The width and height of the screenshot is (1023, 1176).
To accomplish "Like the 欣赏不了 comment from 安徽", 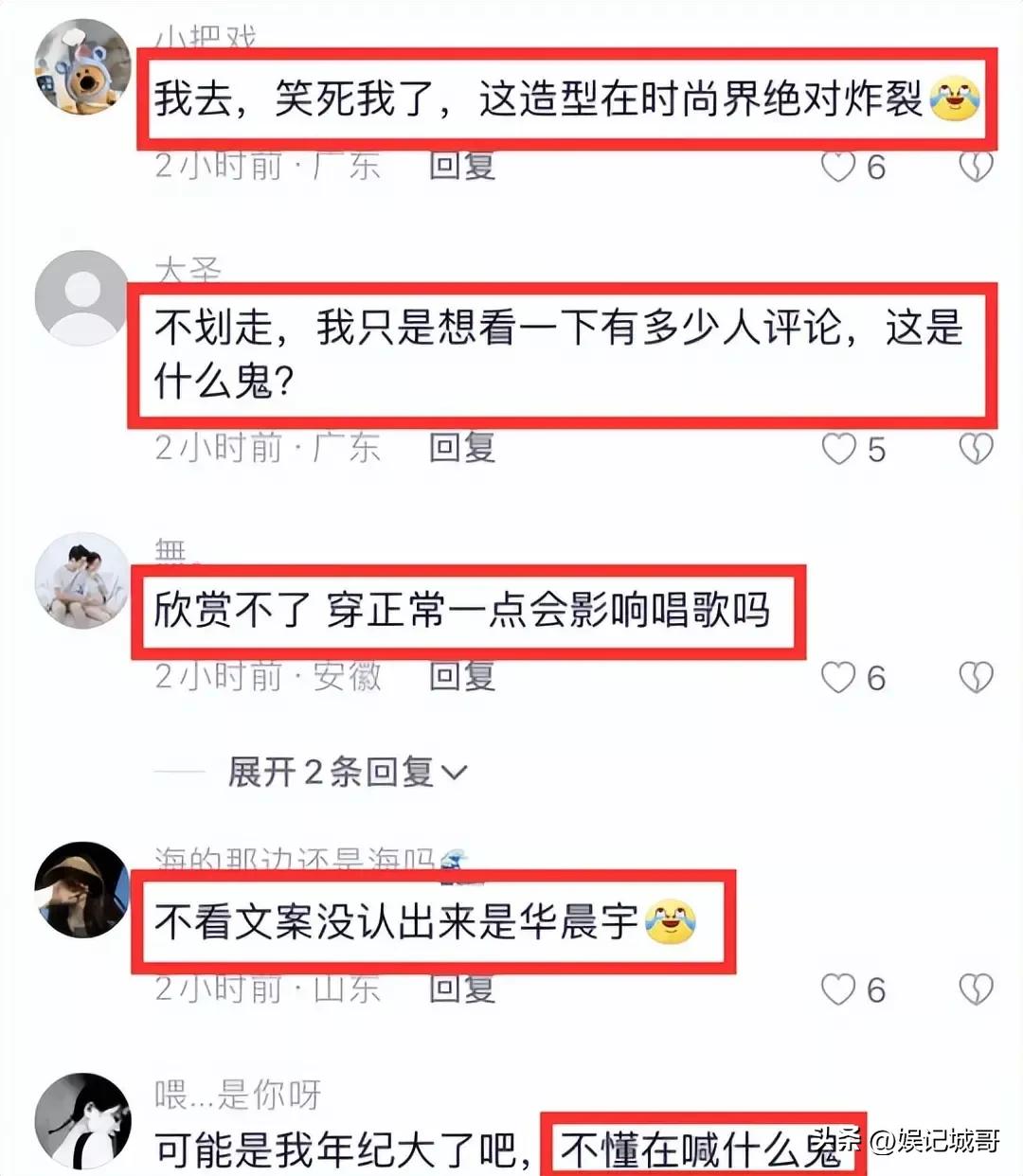I will click(x=838, y=677).
